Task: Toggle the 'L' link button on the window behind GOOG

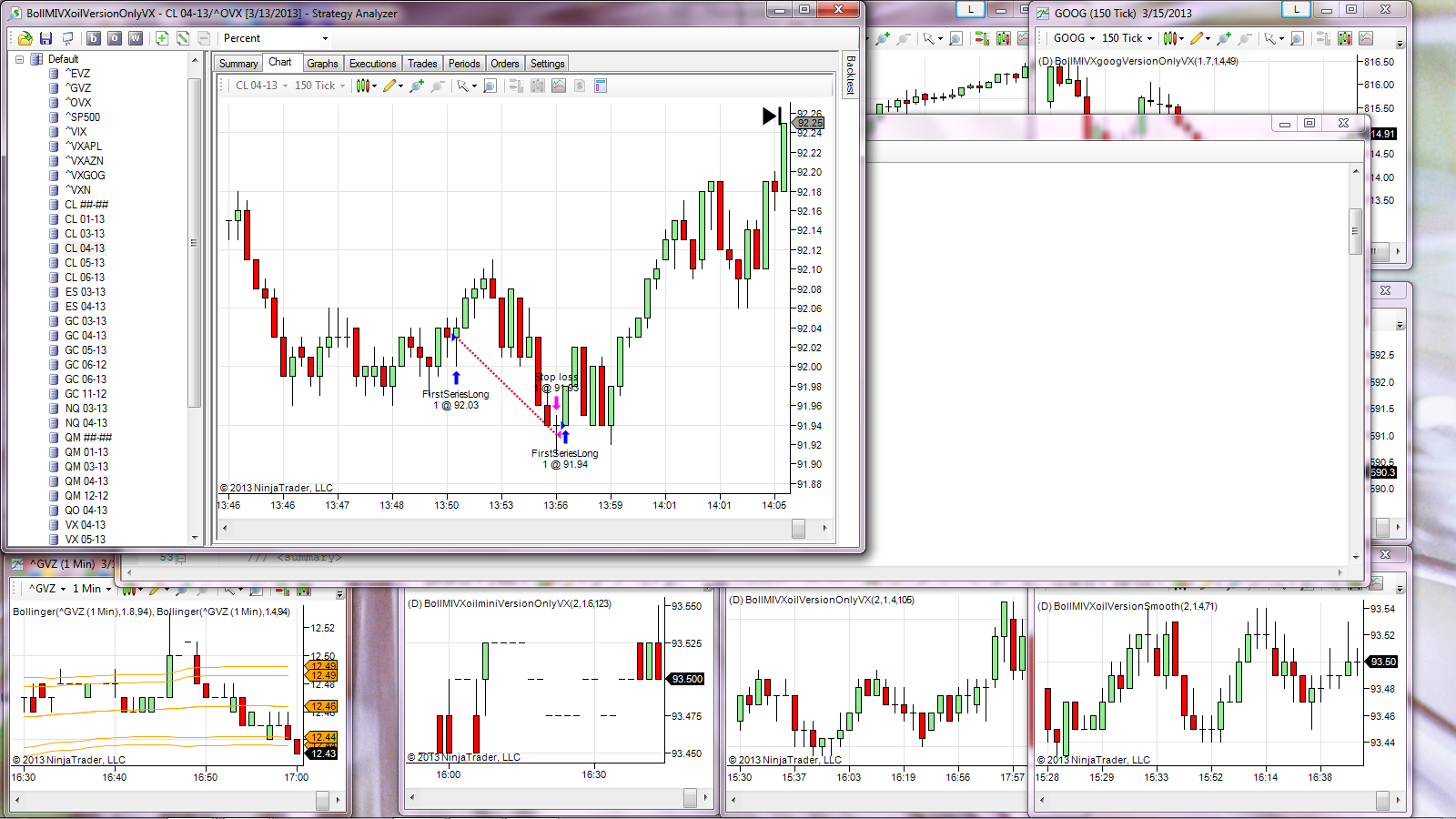Action: [971, 10]
